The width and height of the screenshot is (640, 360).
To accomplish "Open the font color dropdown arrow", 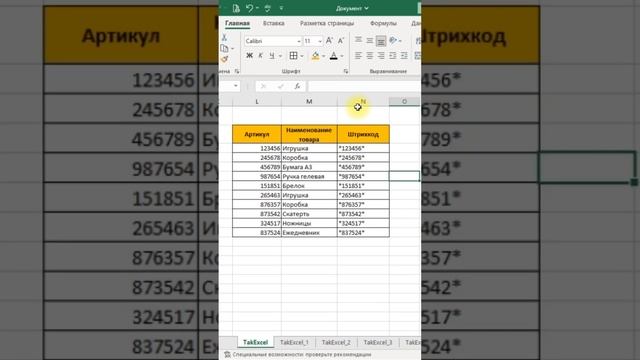I will tap(342, 56).
